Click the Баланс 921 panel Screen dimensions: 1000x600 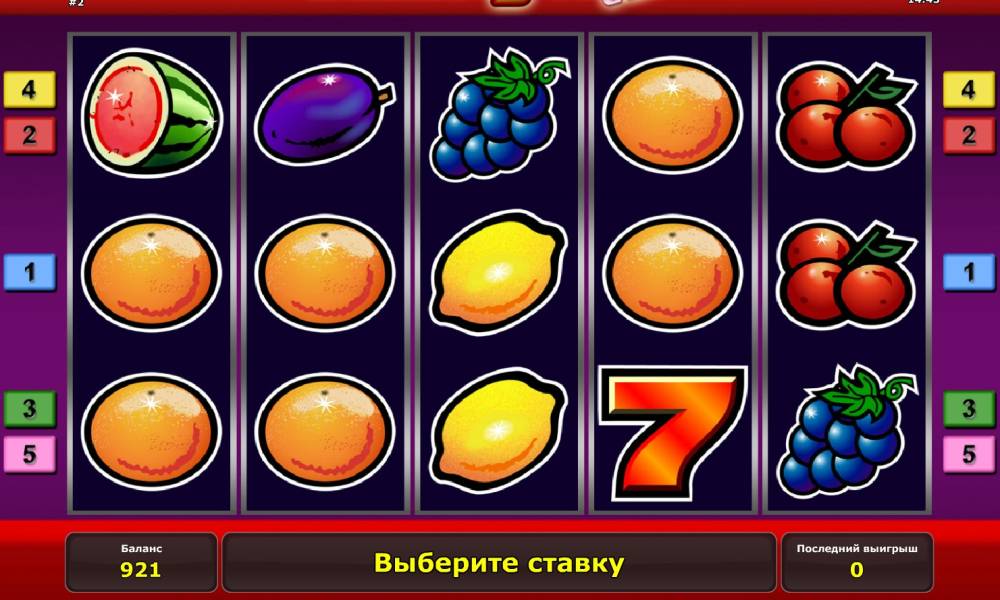(x=141, y=562)
